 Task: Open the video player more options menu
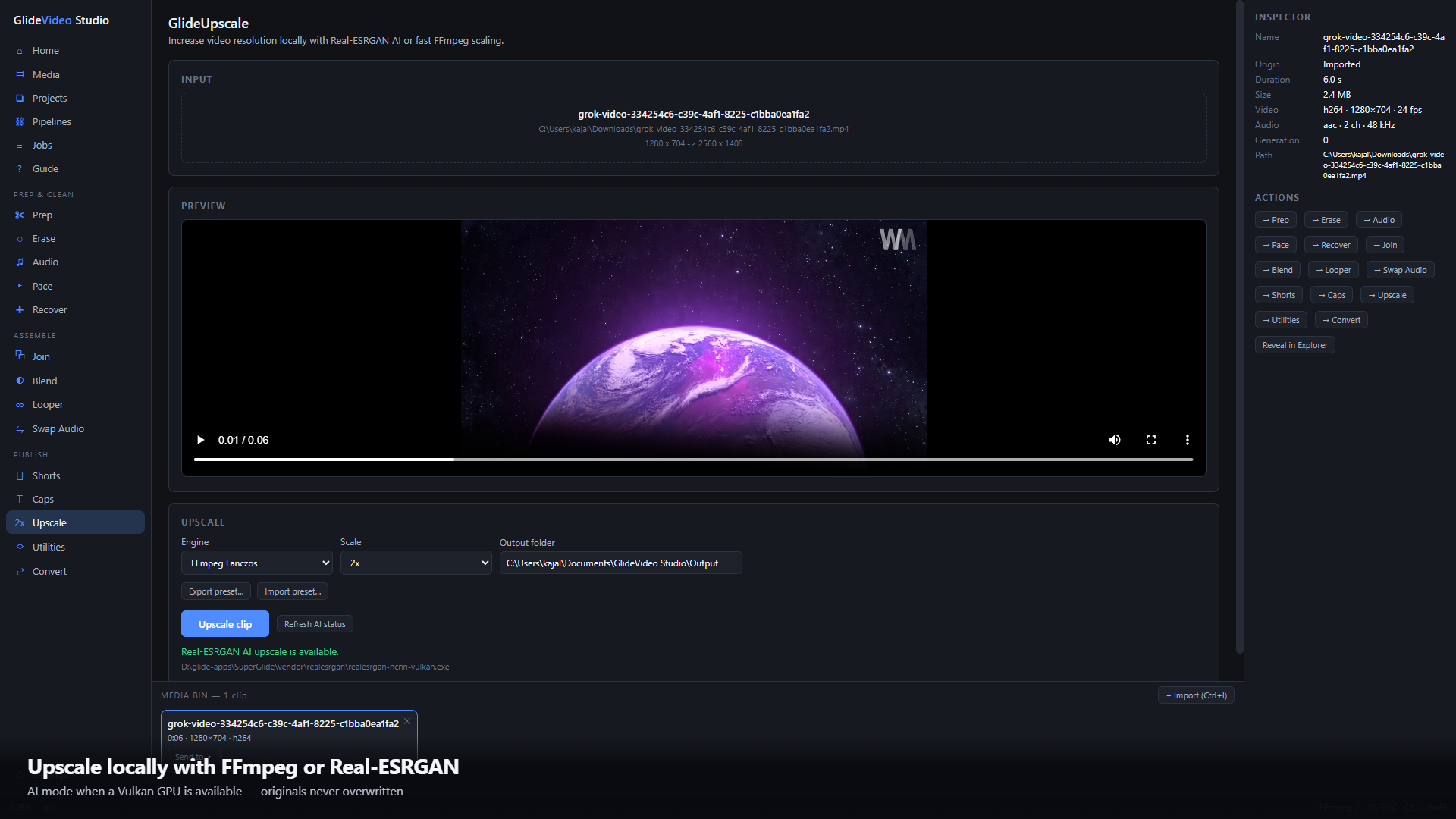pyautogui.click(x=1188, y=440)
